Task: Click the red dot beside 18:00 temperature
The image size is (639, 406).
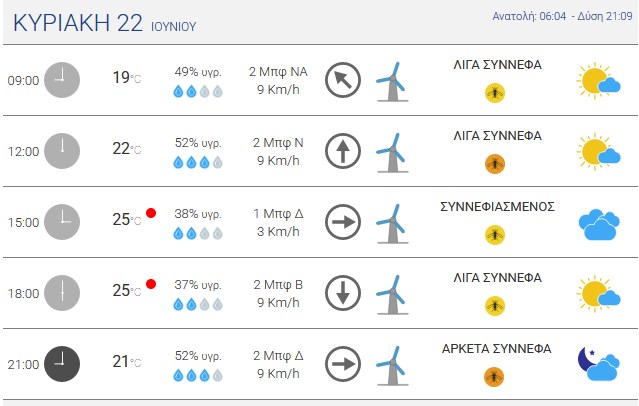Action: [x=151, y=284]
